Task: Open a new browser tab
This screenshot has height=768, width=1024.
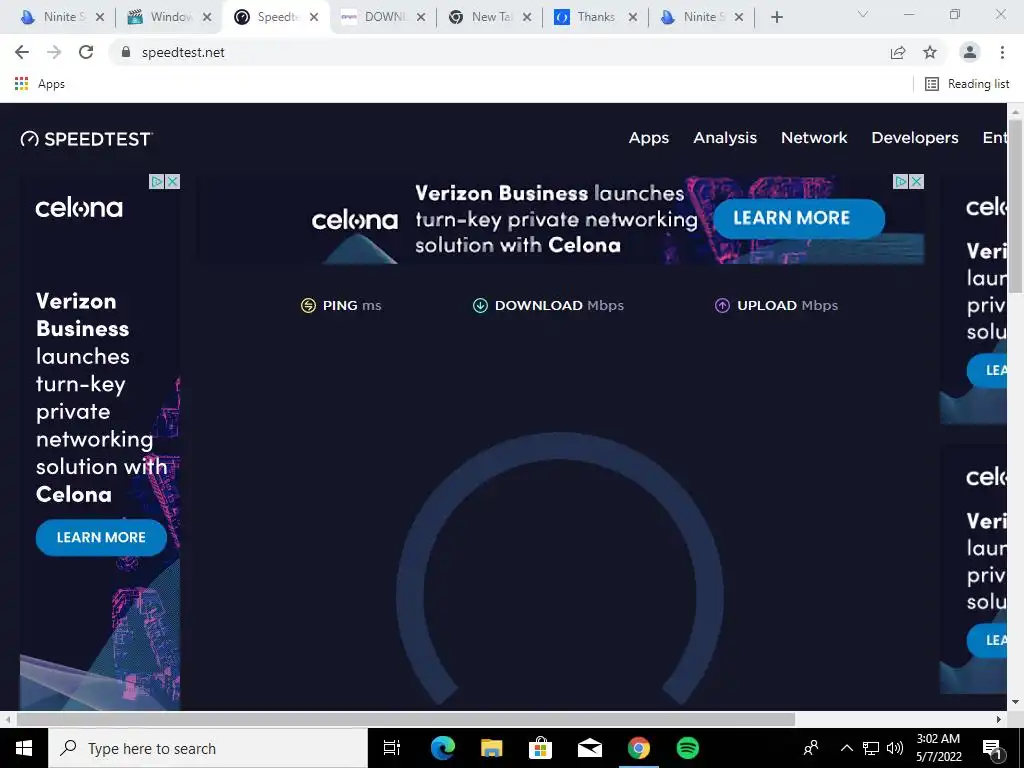Action: 776,17
